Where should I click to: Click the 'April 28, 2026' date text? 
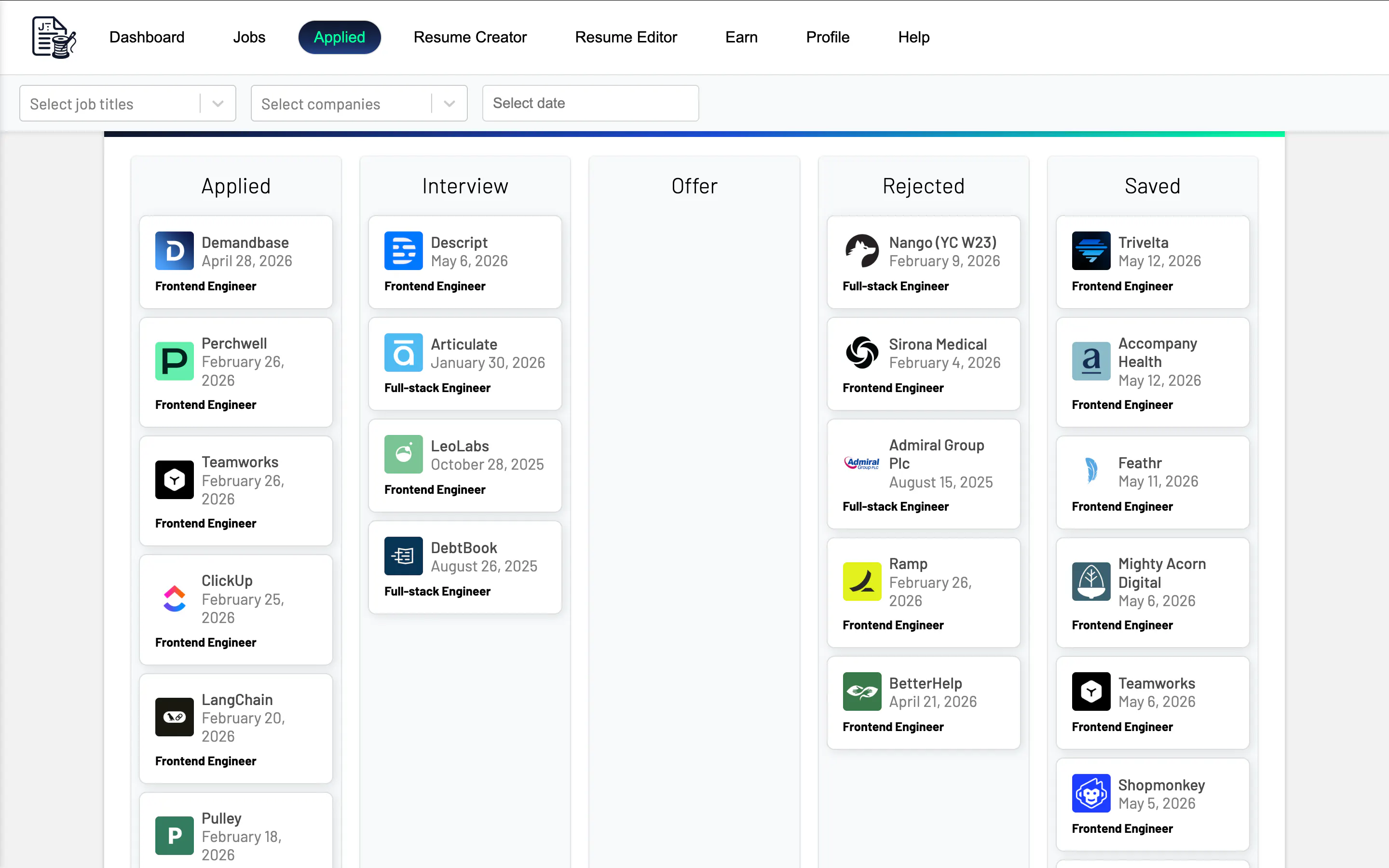click(247, 261)
